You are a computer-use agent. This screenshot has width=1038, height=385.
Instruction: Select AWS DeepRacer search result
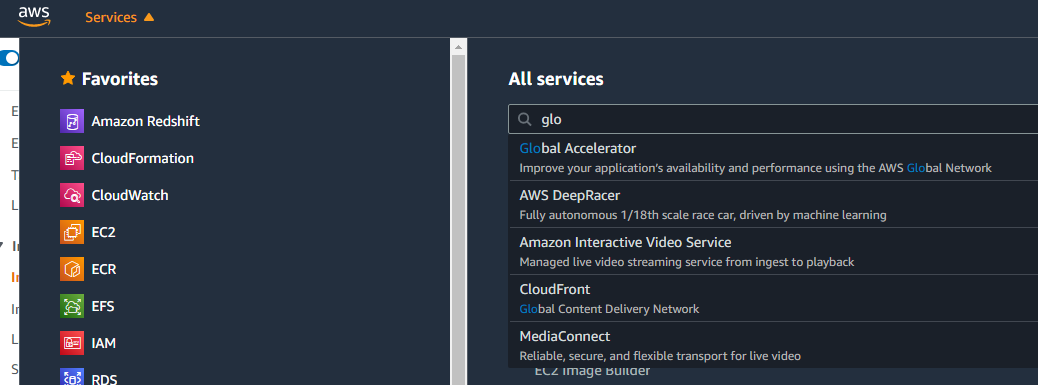pos(773,204)
